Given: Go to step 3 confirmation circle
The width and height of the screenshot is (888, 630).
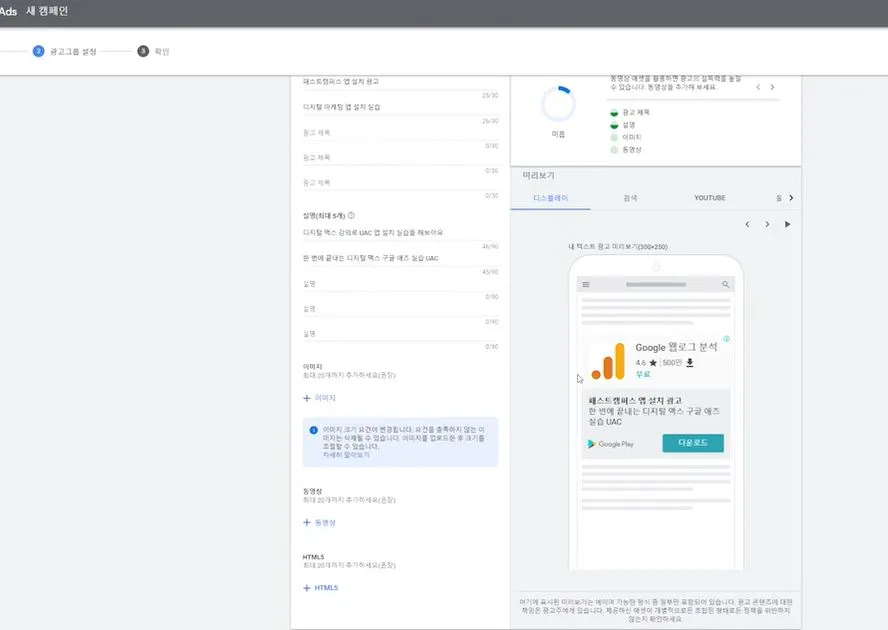Looking at the screenshot, I should click(143, 51).
